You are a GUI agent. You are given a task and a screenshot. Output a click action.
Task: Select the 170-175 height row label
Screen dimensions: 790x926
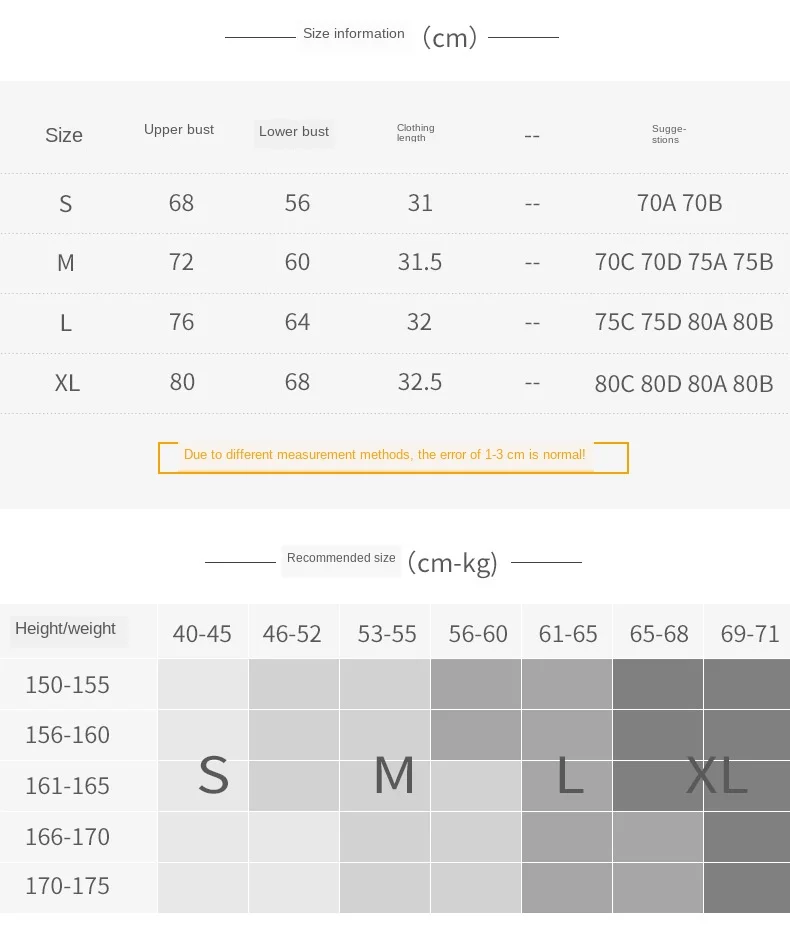pos(67,886)
